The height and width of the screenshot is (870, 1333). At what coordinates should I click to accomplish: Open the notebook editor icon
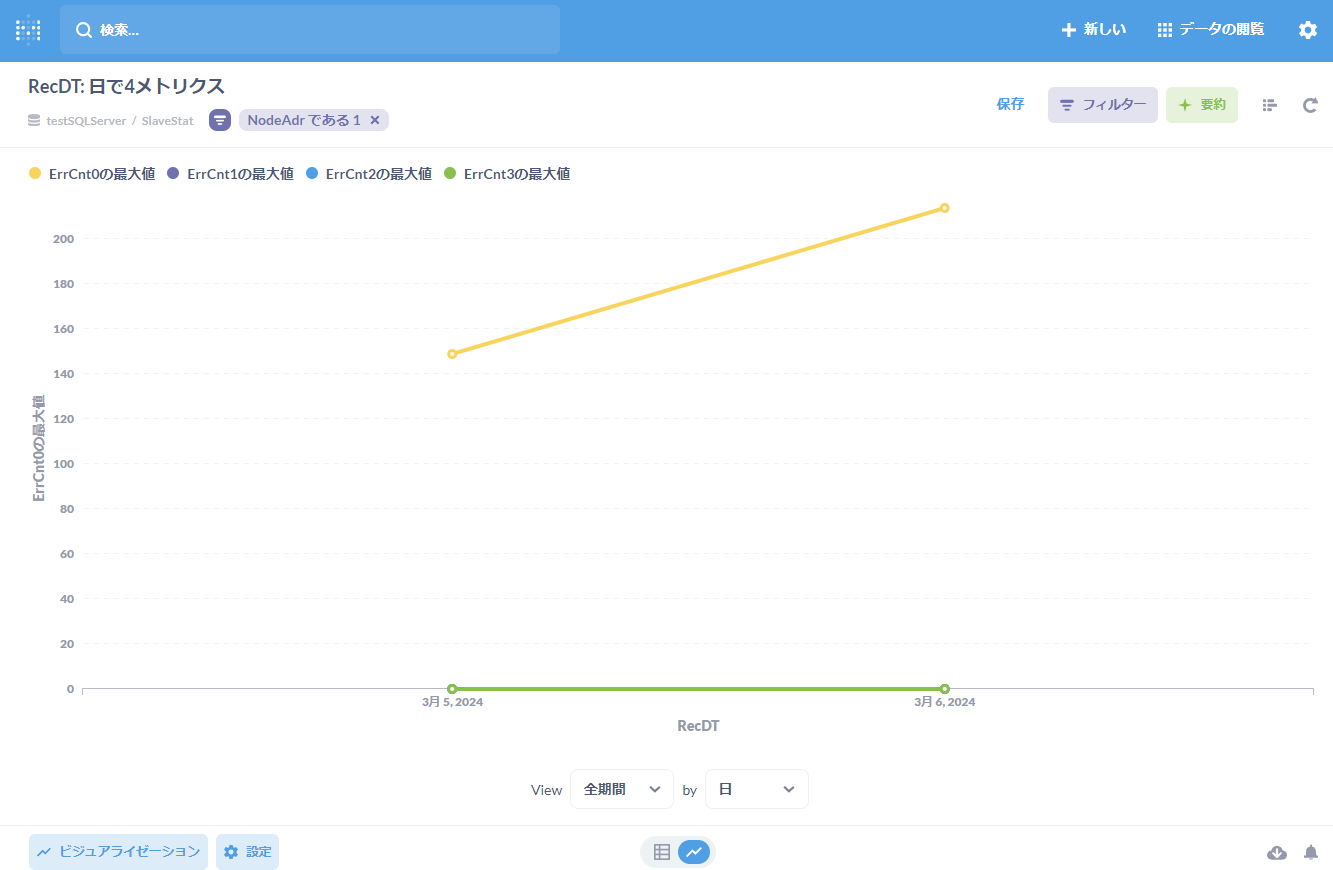(x=1270, y=105)
